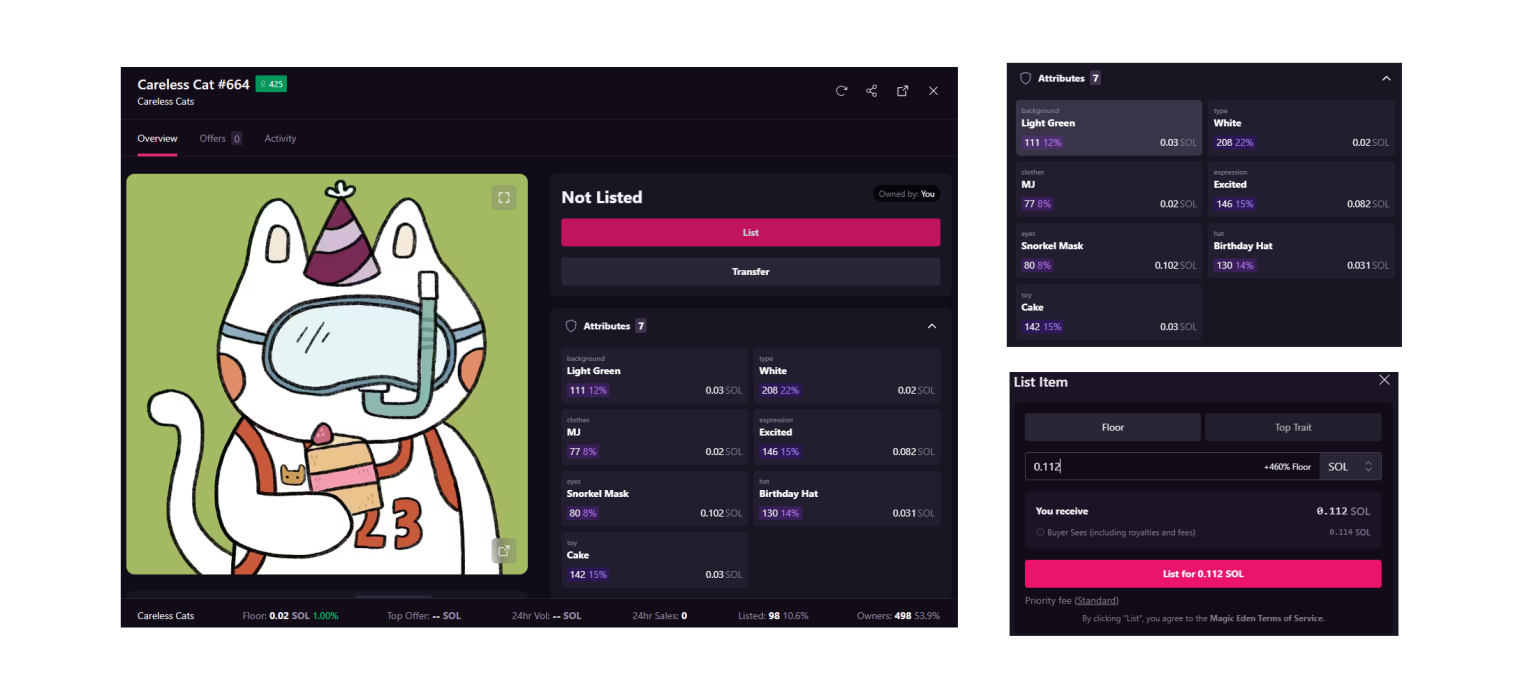
Task: Click Excited in the standalone Attributes panel
Action: coord(1301,189)
